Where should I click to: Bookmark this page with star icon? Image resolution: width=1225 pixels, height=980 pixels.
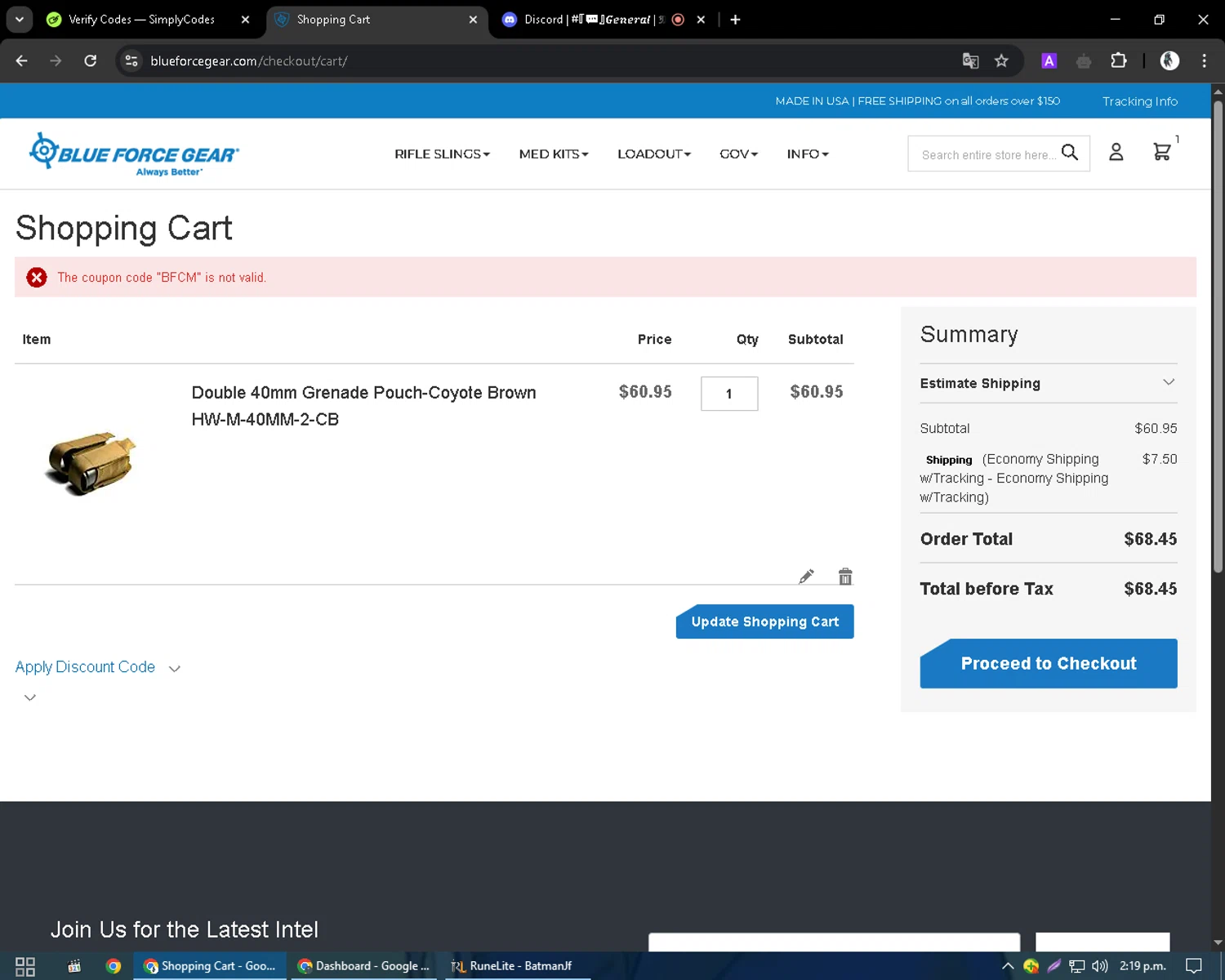point(1001,60)
